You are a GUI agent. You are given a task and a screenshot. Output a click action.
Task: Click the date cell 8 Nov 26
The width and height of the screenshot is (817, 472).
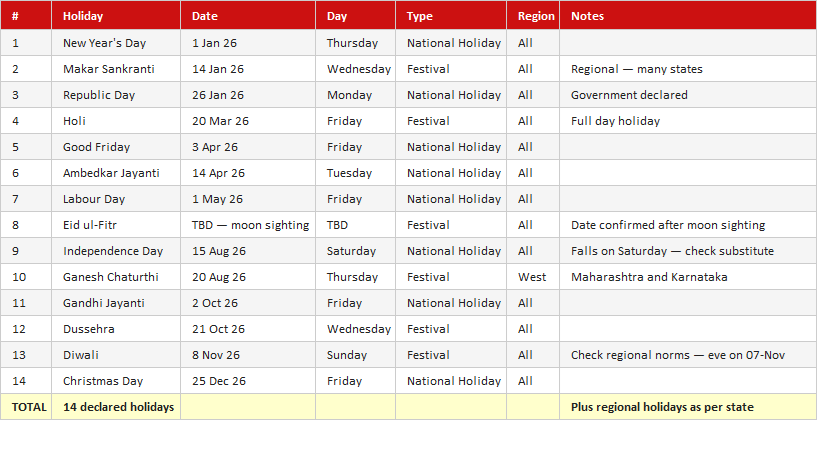coord(247,355)
